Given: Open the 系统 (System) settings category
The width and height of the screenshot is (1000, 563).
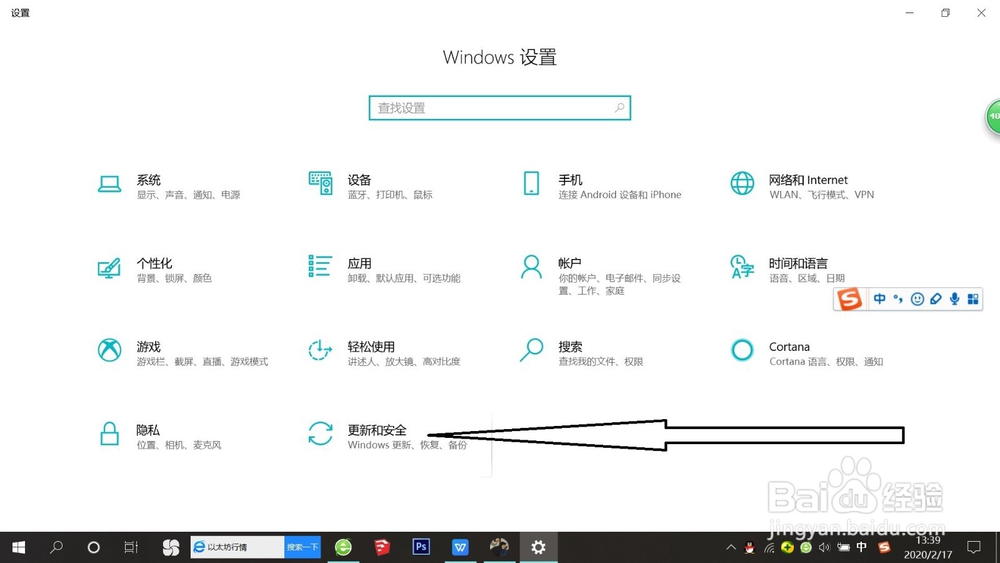Looking at the screenshot, I should [169, 186].
